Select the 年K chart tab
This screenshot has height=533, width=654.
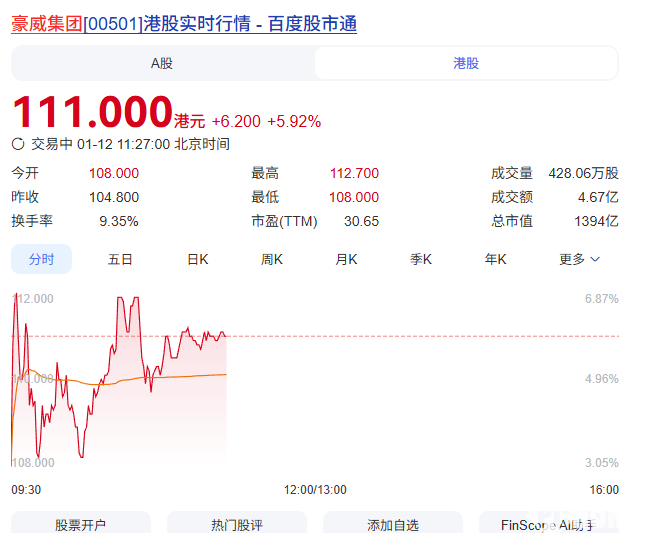coord(495,259)
